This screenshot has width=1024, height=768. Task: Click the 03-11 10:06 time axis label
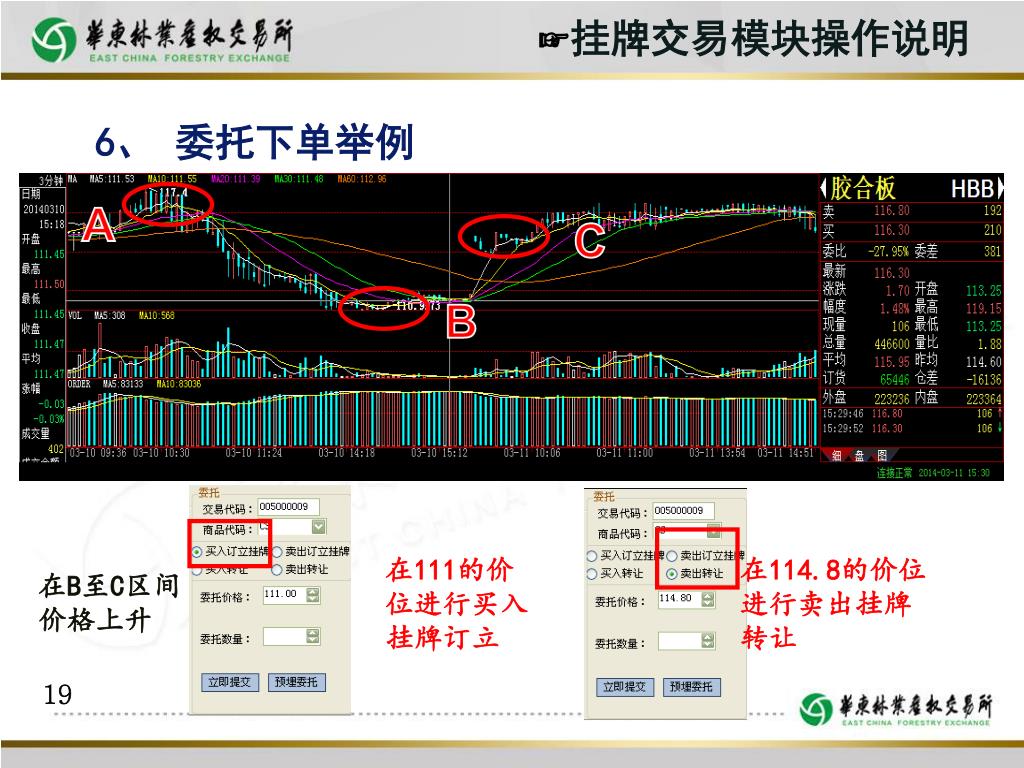[x=532, y=453]
